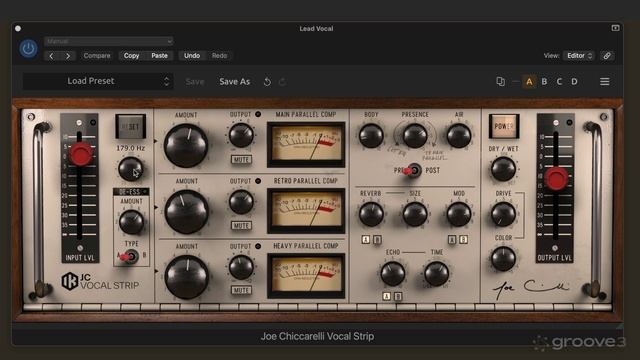This screenshot has width=640, height=360.
Task: Click the curved redo arrow icon
Action: [x=282, y=82]
